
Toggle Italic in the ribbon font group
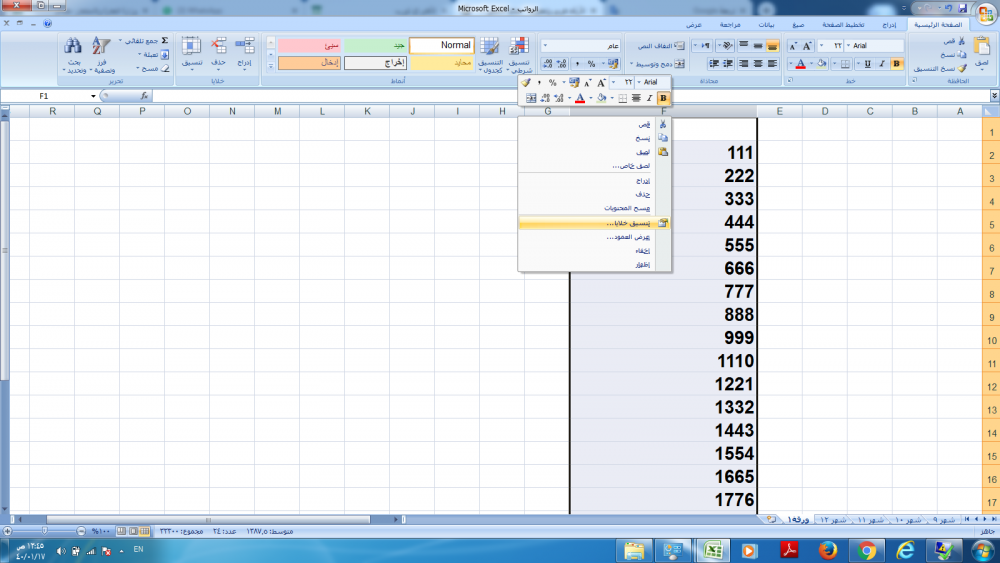coord(882,64)
